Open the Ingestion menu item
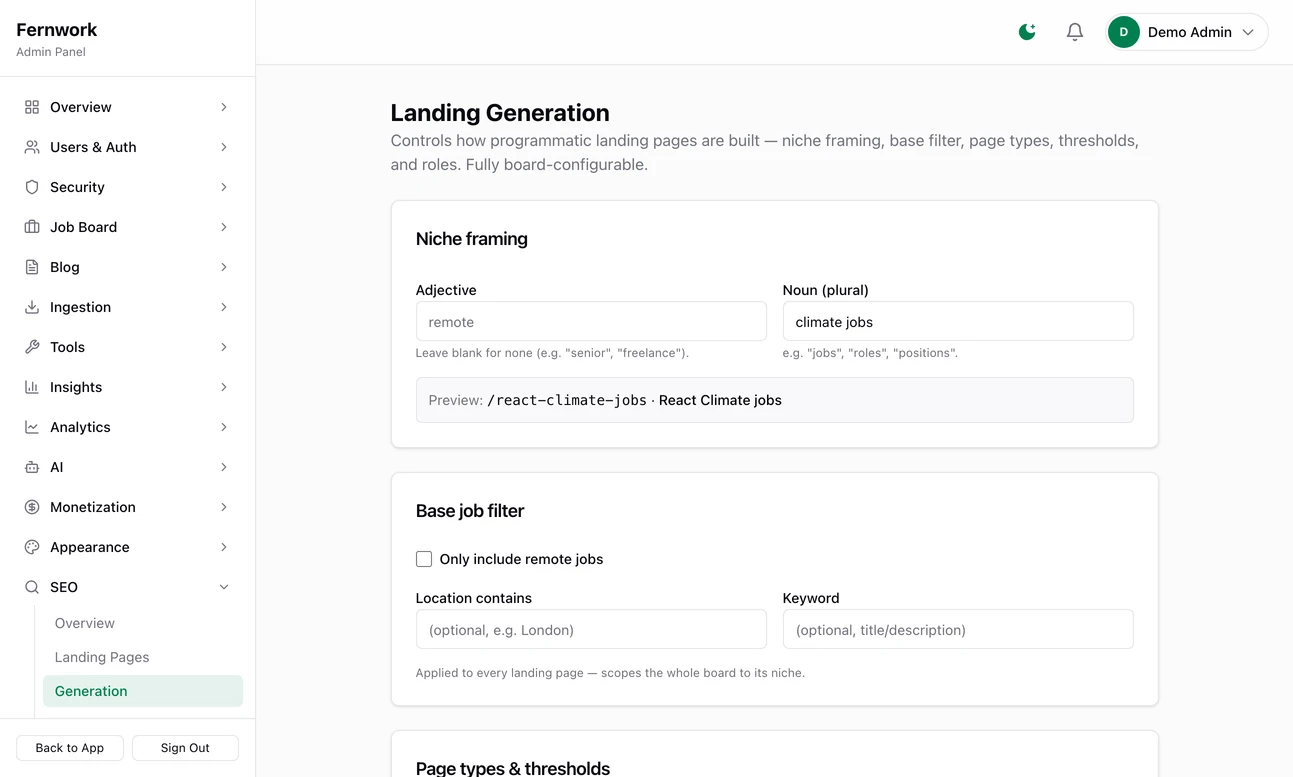Viewport: 1293px width, 777px height. pos(127,307)
